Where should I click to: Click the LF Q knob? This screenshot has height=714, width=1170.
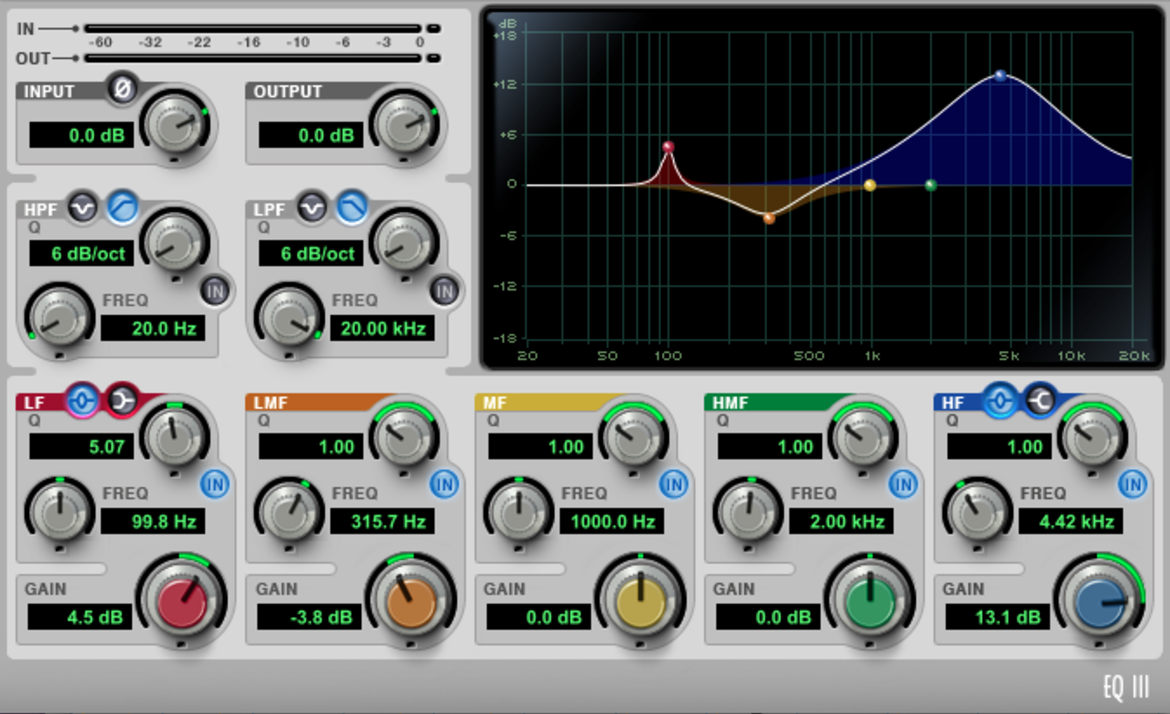(175, 436)
